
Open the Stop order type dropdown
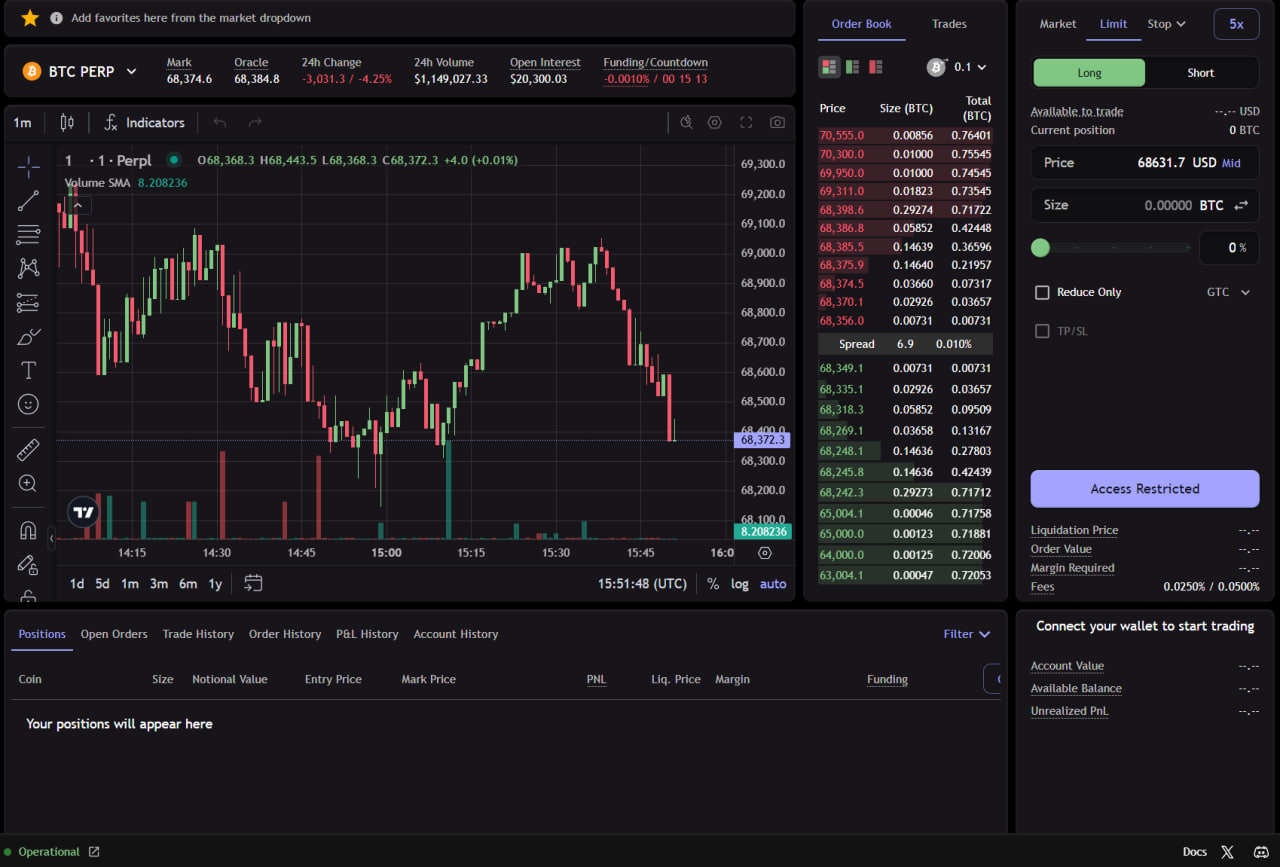click(x=1166, y=24)
